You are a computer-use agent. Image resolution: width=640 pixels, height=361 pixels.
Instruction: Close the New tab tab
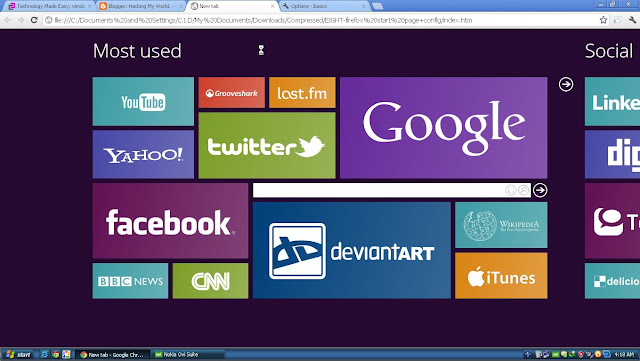click(273, 6)
